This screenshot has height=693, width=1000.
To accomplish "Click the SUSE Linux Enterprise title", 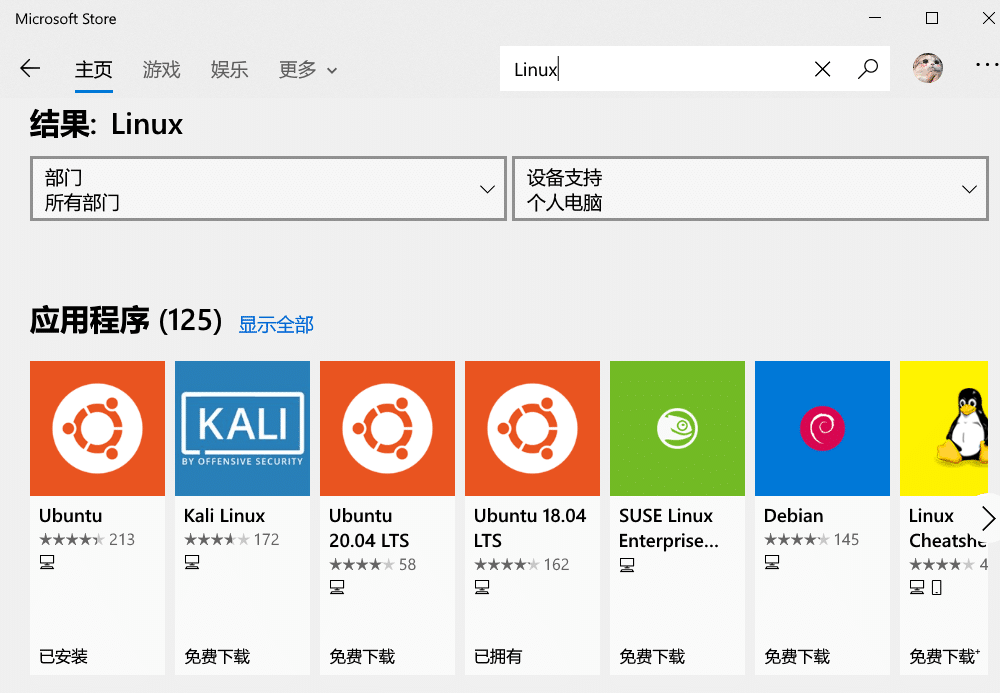I will (668, 528).
